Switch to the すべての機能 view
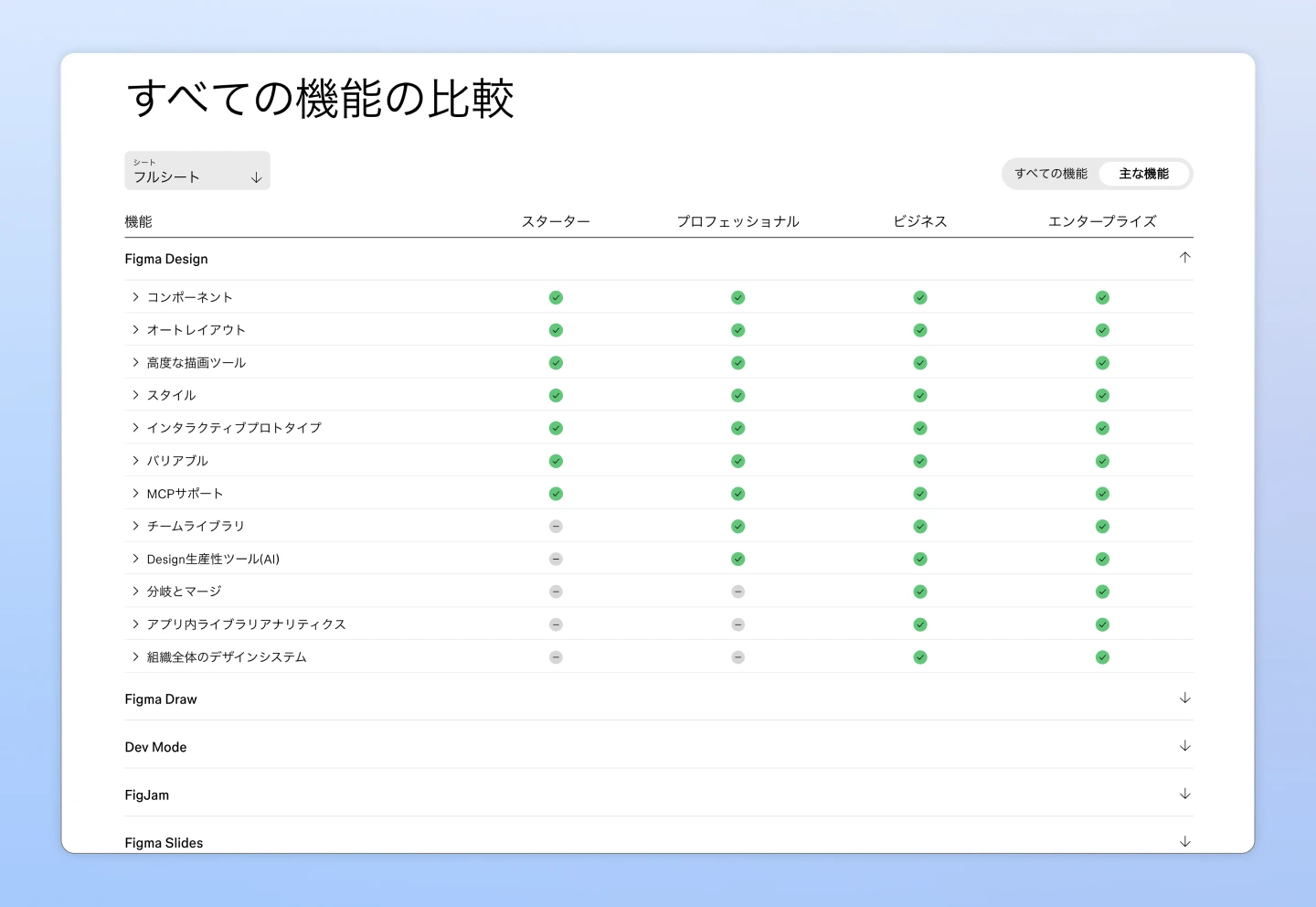The height and width of the screenshot is (907, 1316). click(1051, 174)
